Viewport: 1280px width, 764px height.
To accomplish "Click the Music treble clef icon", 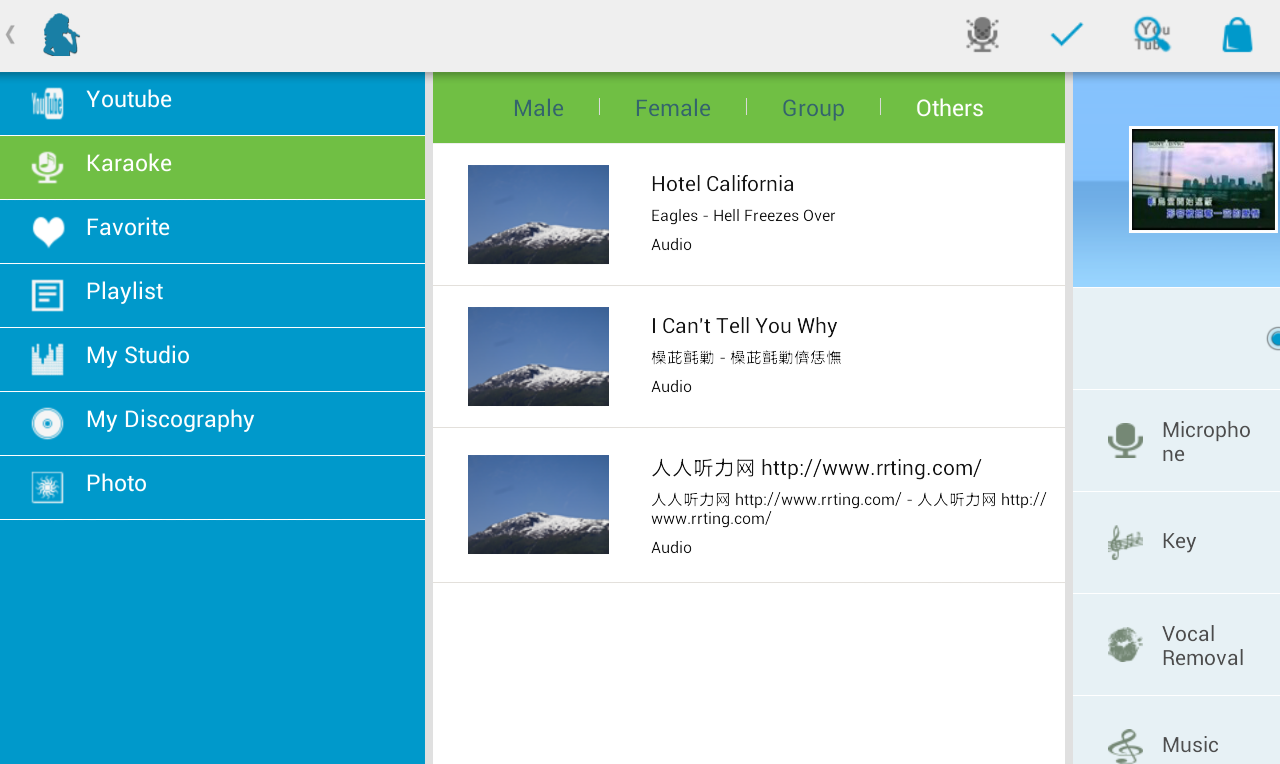I will click(1125, 746).
